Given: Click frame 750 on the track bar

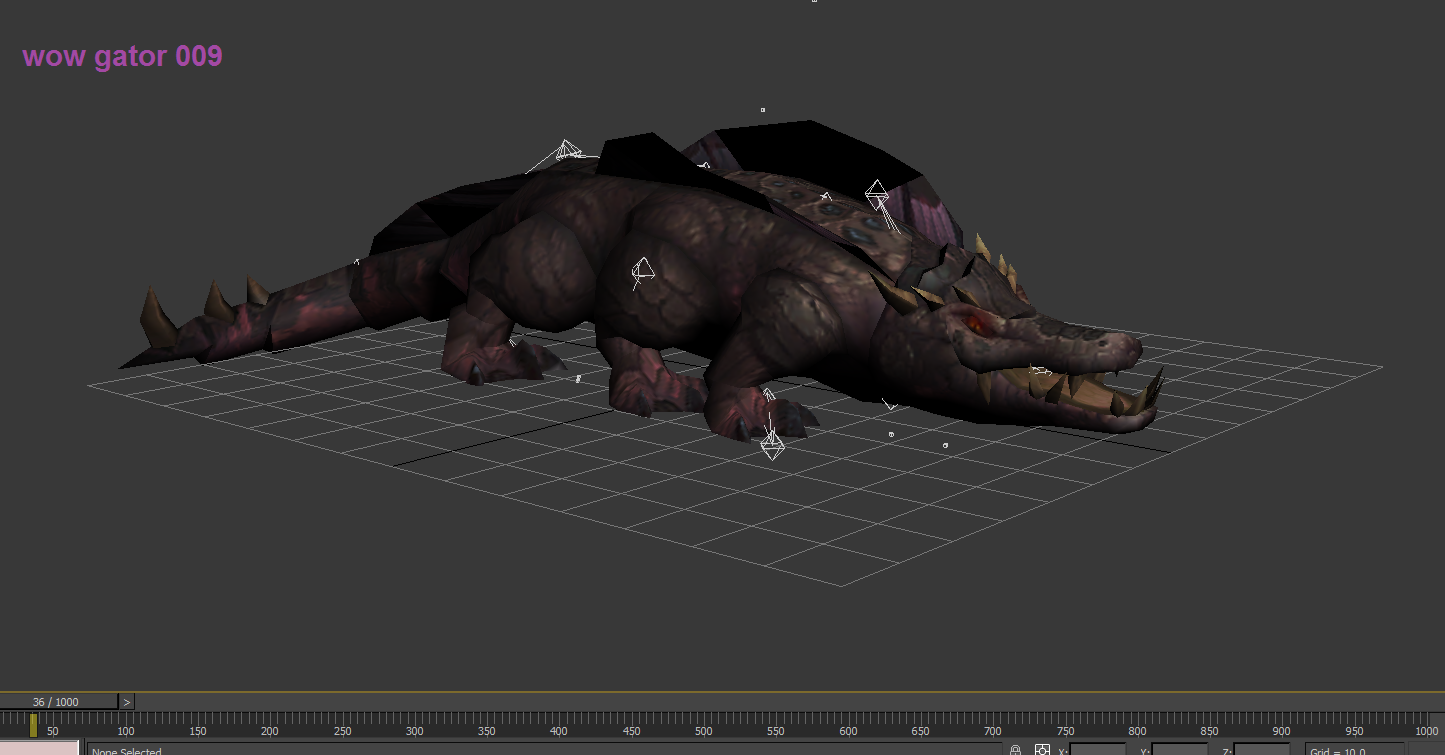Looking at the screenshot, I should pos(1065,731).
